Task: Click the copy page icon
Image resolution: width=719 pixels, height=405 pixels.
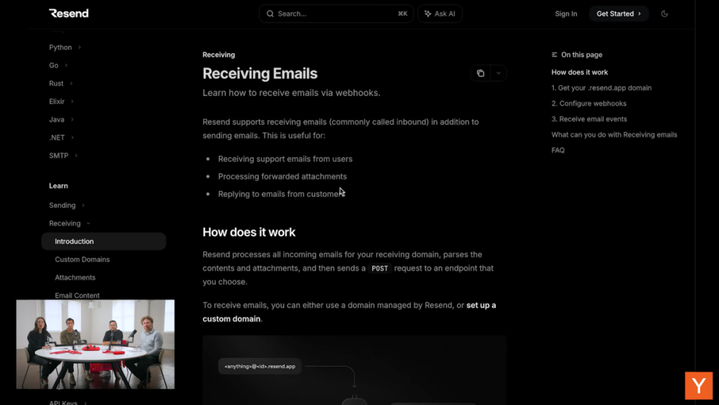Action: [x=481, y=73]
